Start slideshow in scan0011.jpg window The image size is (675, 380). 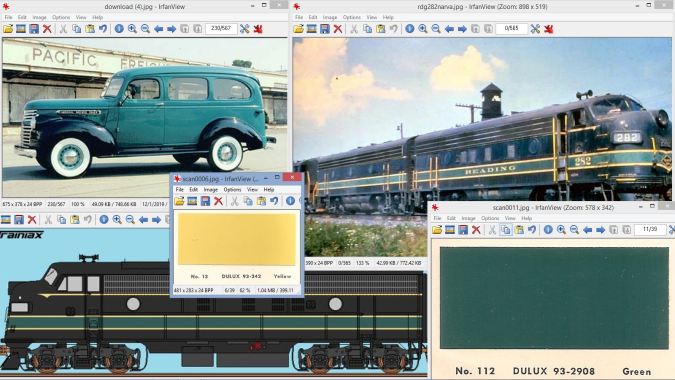[450, 230]
